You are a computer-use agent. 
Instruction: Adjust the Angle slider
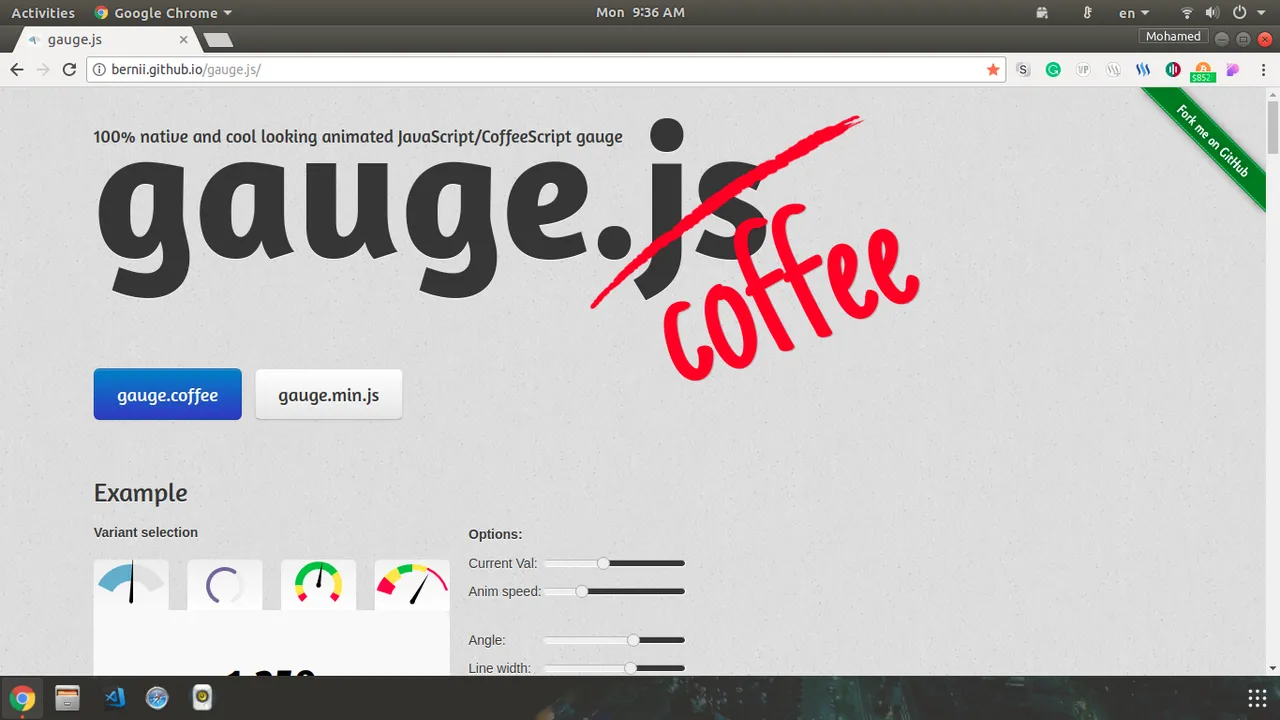click(x=615, y=640)
